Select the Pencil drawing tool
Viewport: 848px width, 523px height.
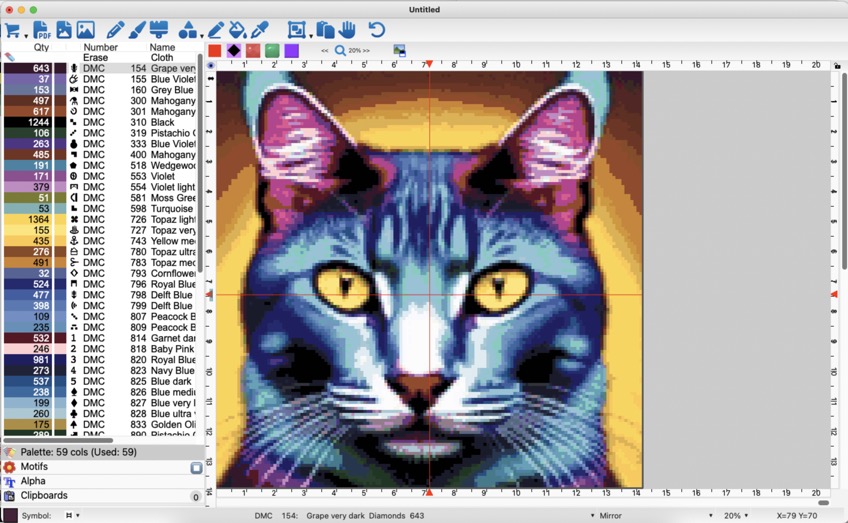tap(116, 30)
